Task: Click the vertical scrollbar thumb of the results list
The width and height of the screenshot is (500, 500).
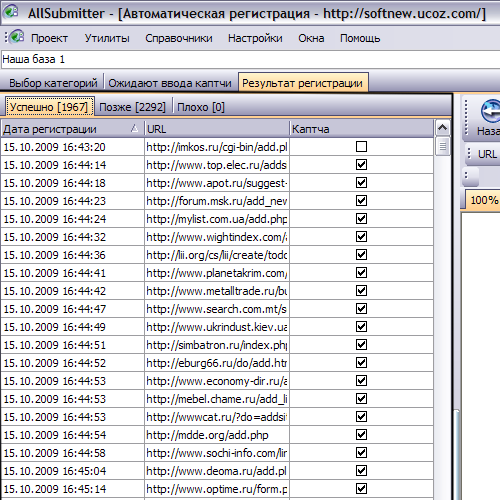Action: (442, 146)
